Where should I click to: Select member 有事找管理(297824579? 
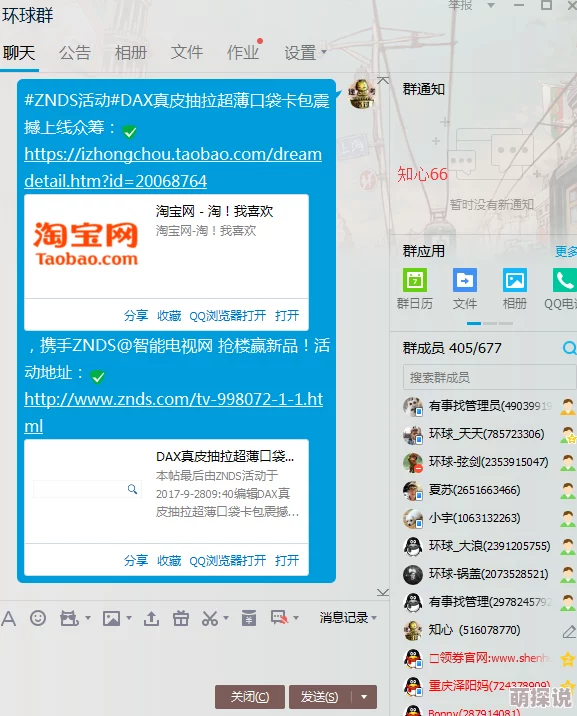[489, 602]
